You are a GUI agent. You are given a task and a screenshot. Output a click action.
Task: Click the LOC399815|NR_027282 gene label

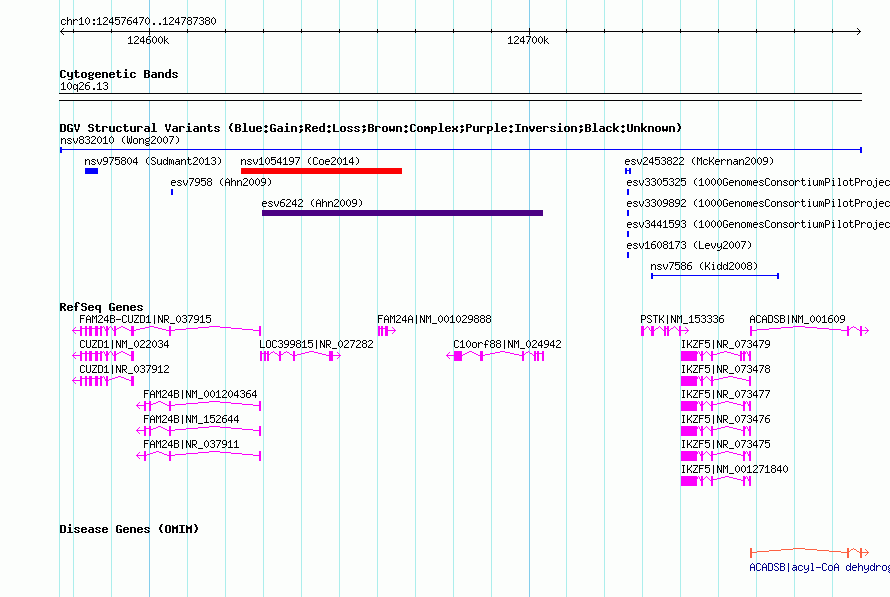[x=317, y=344]
